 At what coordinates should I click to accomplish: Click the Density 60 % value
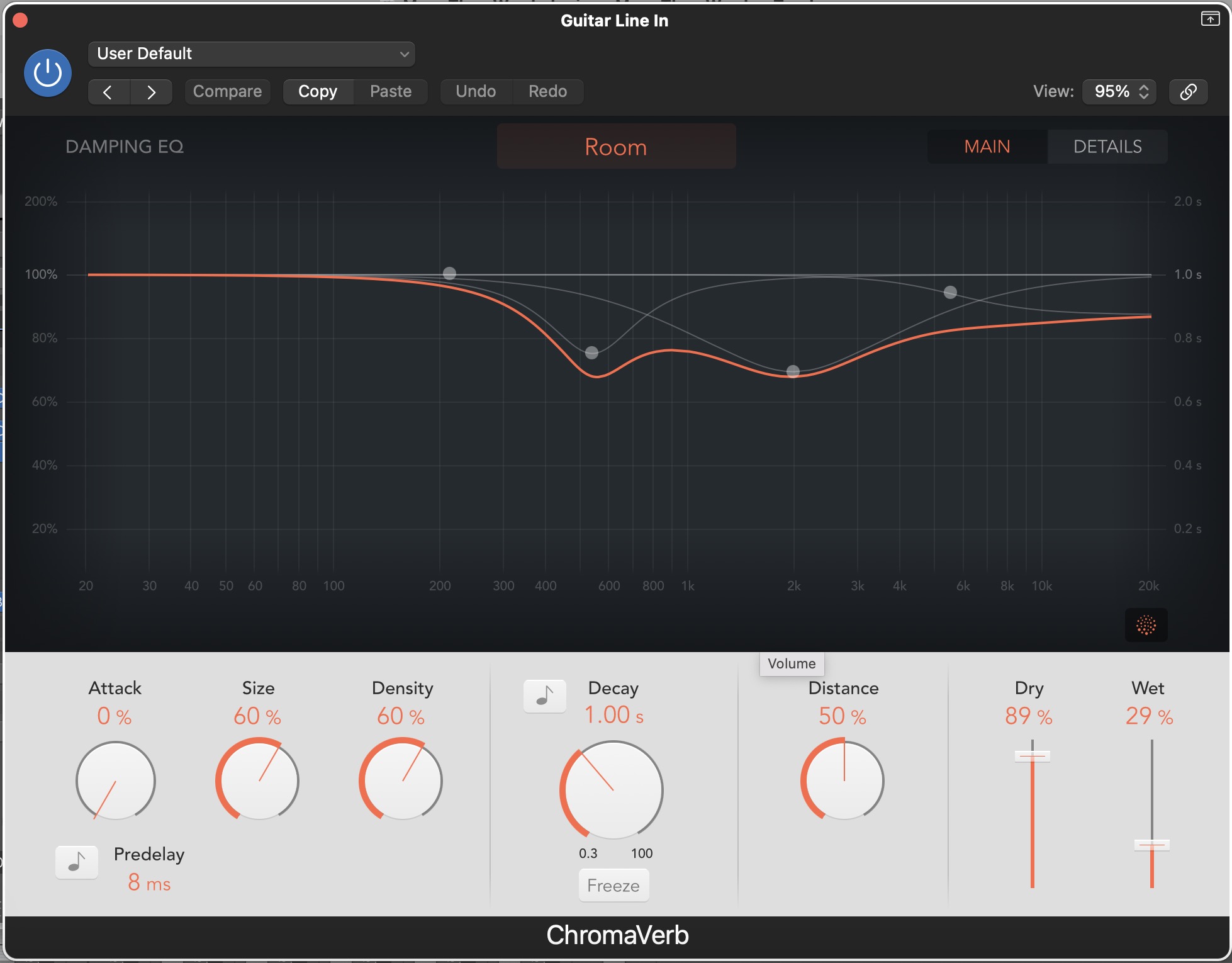coord(401,716)
